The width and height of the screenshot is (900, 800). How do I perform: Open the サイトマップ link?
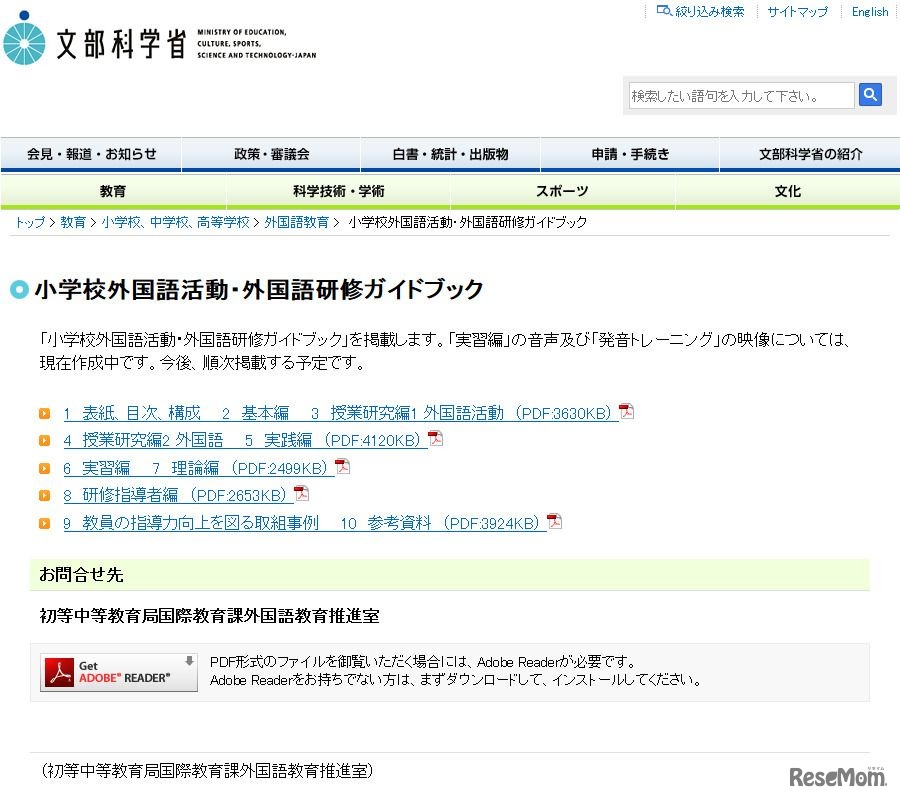click(798, 11)
